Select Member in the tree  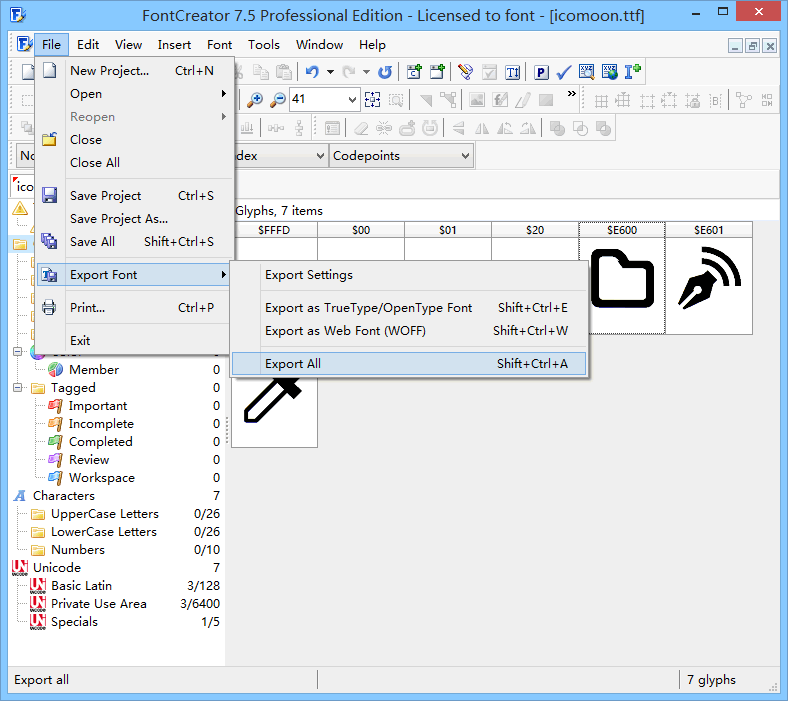[94, 370]
